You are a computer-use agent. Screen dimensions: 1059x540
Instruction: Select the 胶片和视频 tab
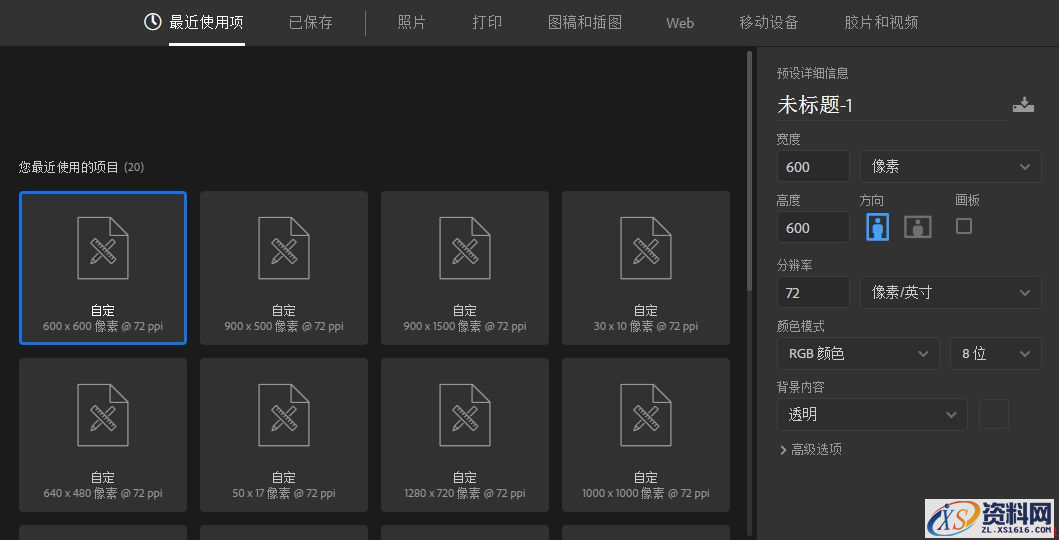pos(881,22)
